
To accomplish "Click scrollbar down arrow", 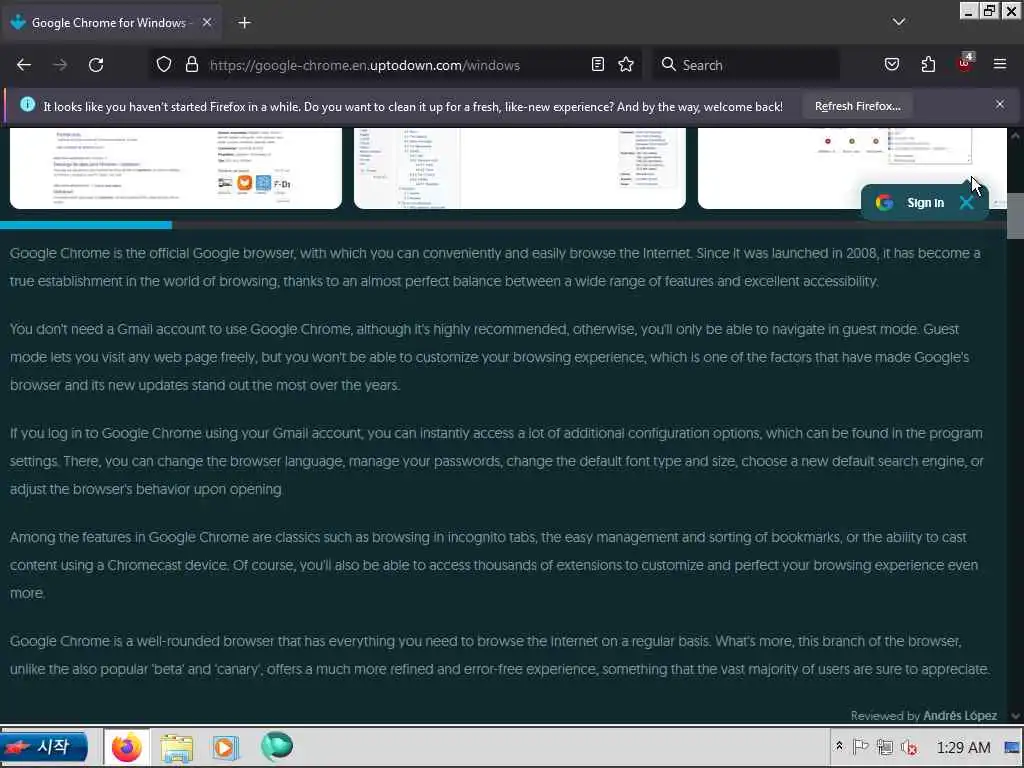I will click(x=1015, y=716).
